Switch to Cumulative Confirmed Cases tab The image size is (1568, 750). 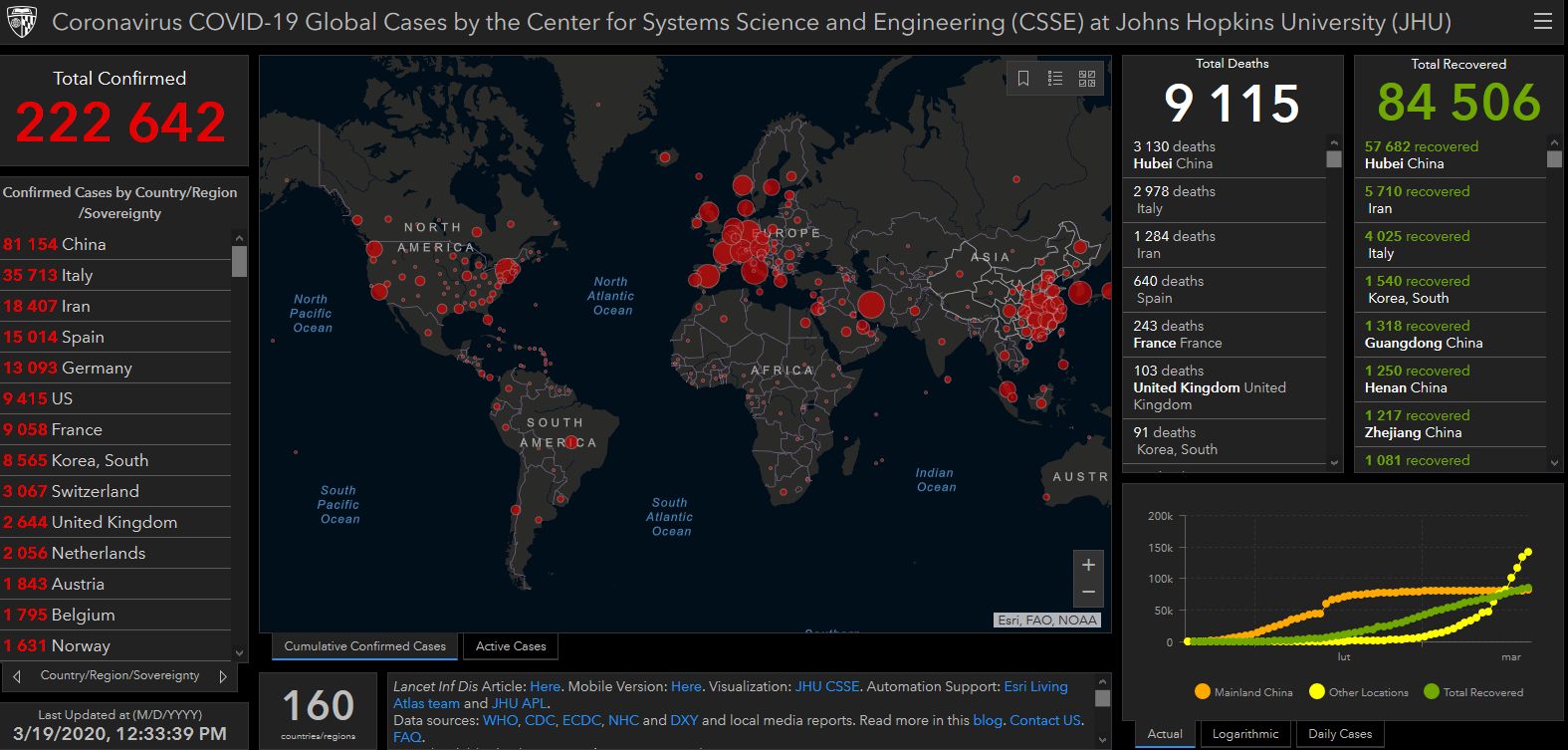point(364,646)
